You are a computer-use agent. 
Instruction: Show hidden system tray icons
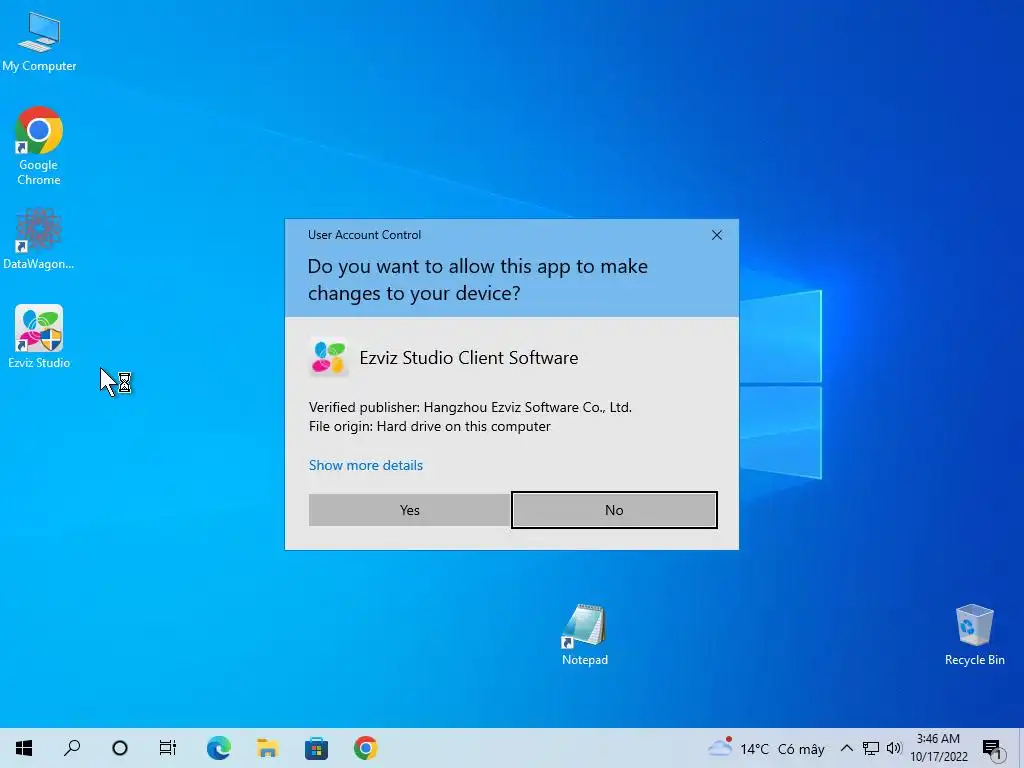click(x=846, y=748)
